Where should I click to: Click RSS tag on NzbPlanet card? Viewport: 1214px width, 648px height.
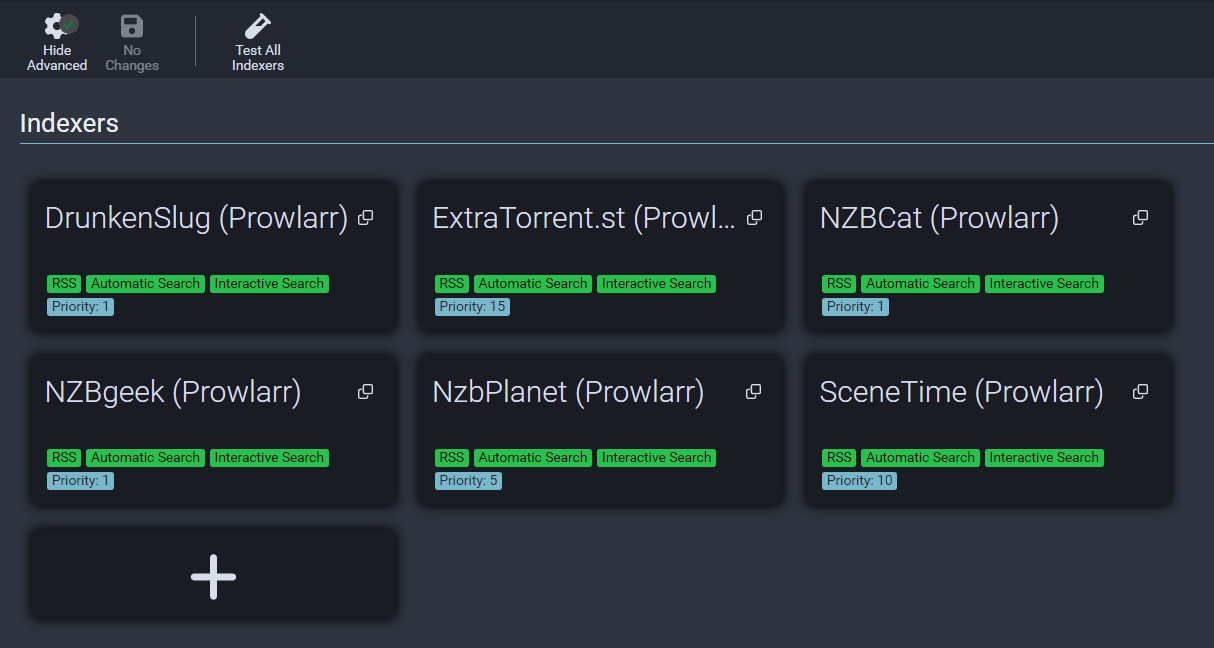tap(452, 458)
